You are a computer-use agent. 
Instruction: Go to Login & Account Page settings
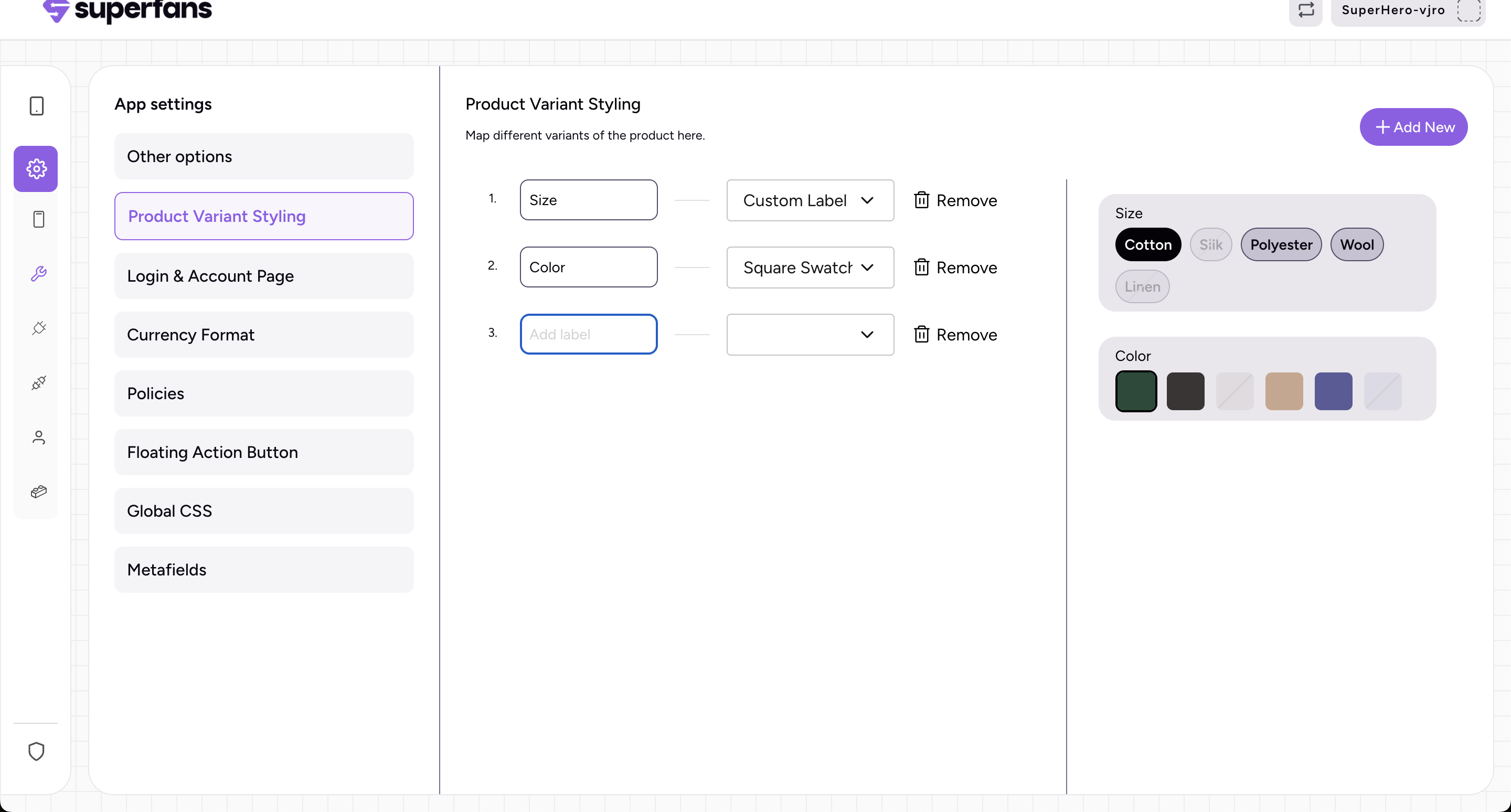click(x=264, y=276)
